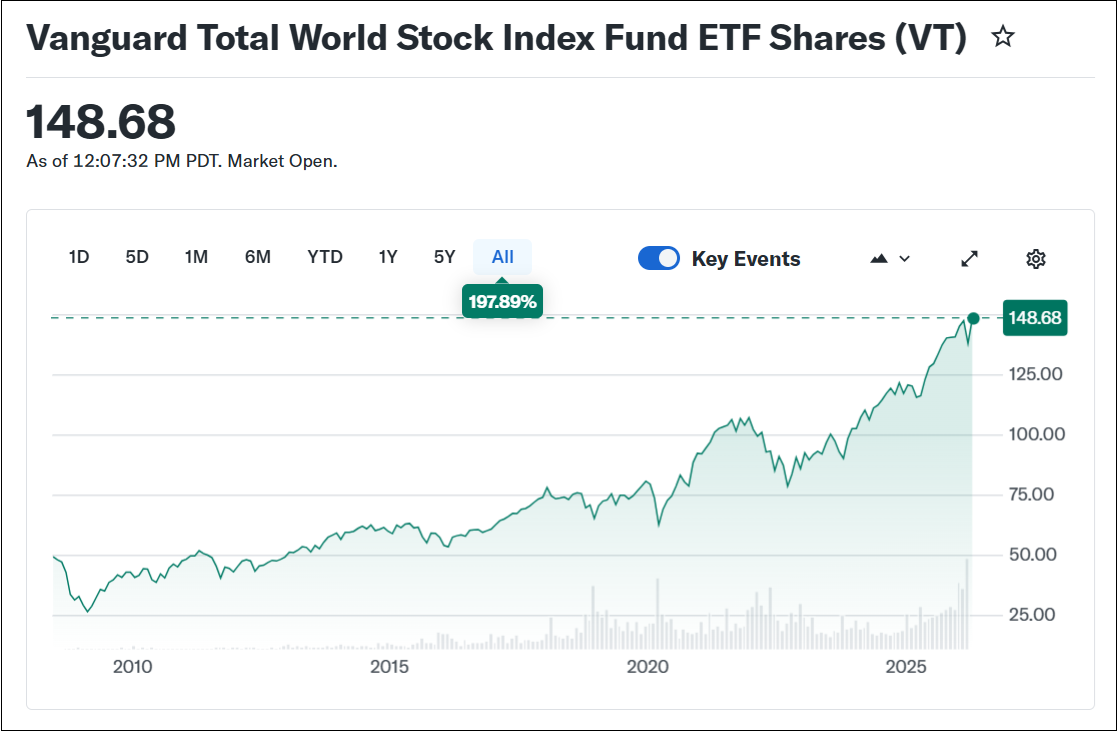Select the 1D time range
1118x733 pixels.
point(79,257)
